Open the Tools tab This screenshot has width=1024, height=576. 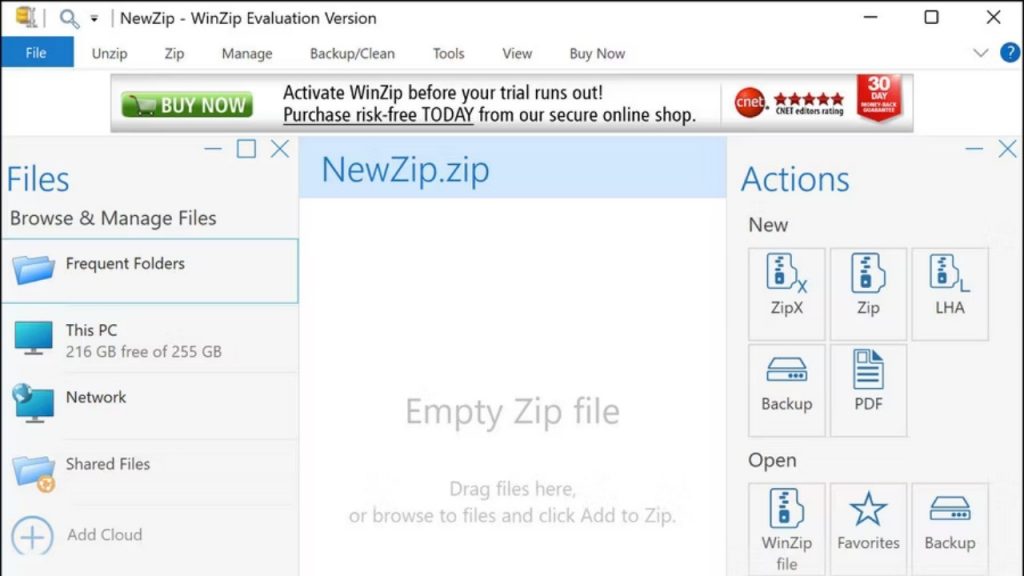(x=448, y=54)
